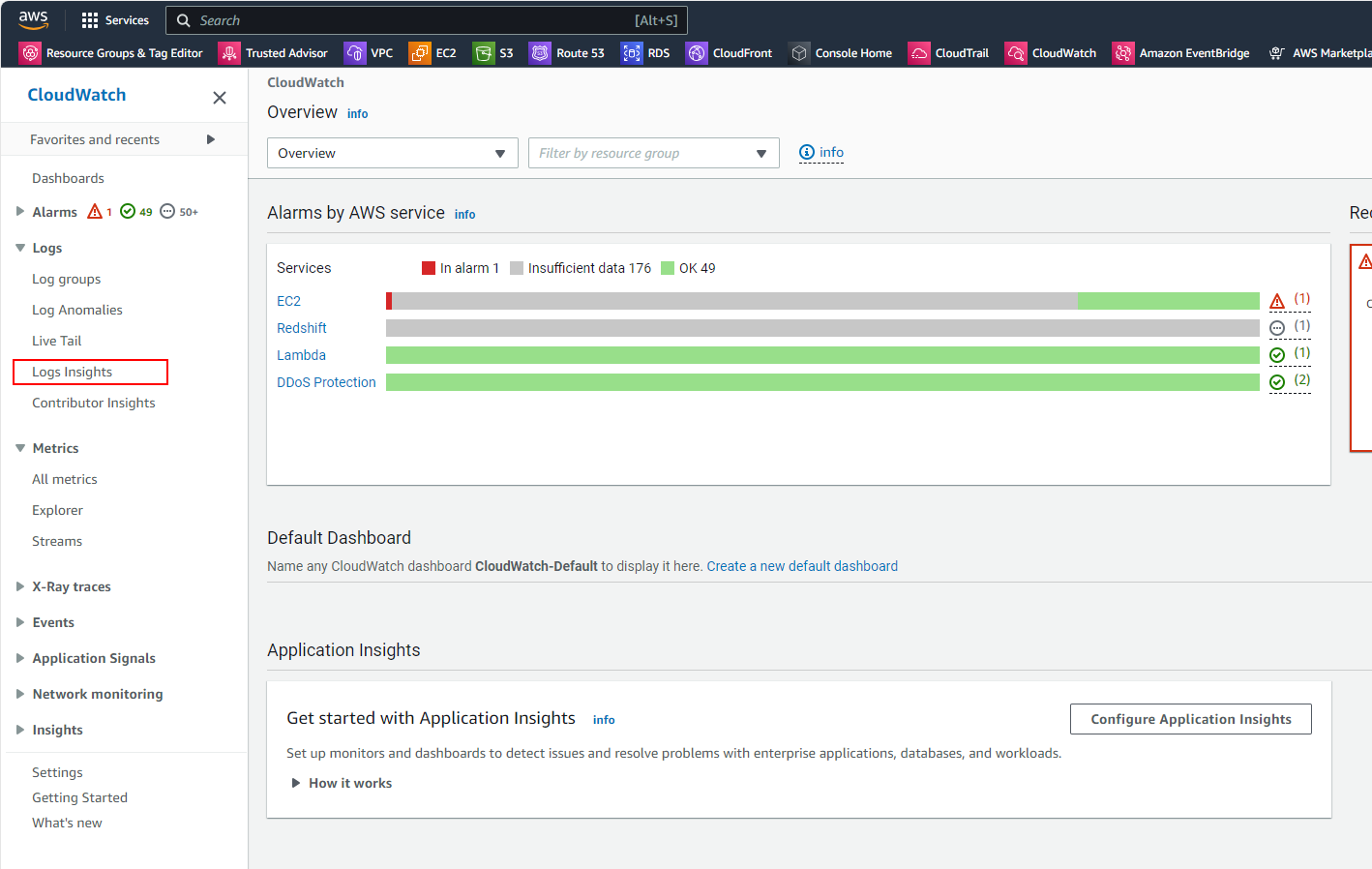Expand X-Ray traces section

[20, 586]
